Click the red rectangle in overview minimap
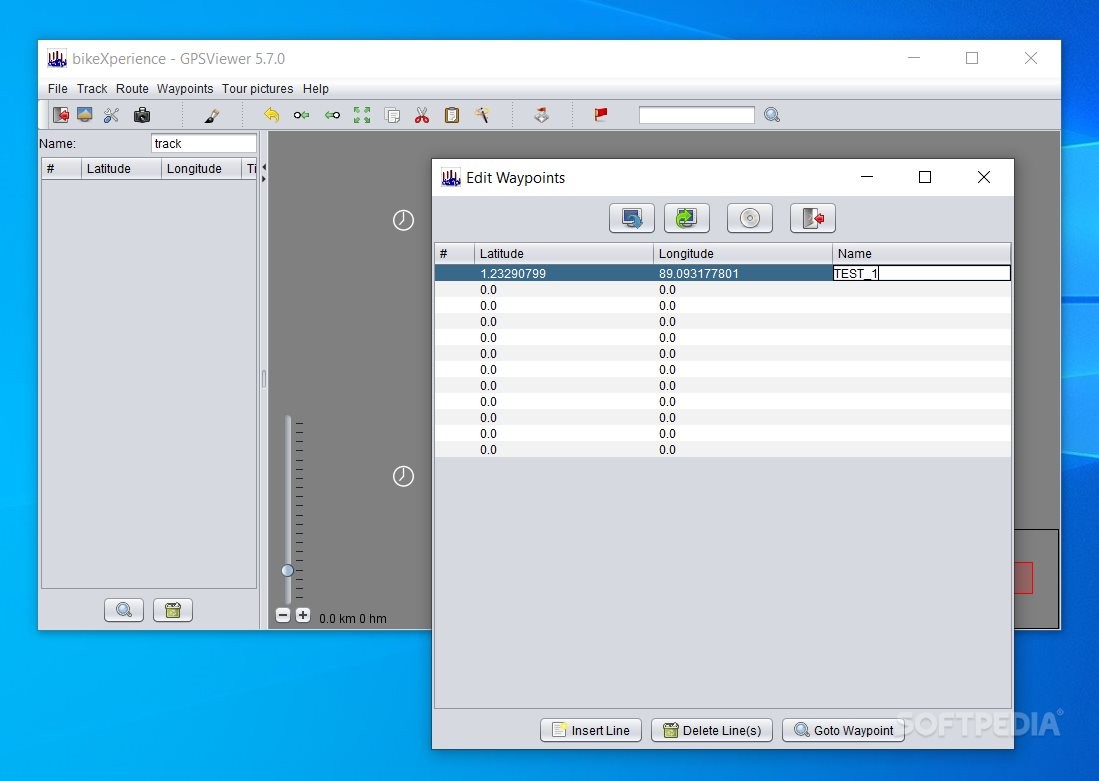The height and width of the screenshot is (781, 1099). point(1023,578)
